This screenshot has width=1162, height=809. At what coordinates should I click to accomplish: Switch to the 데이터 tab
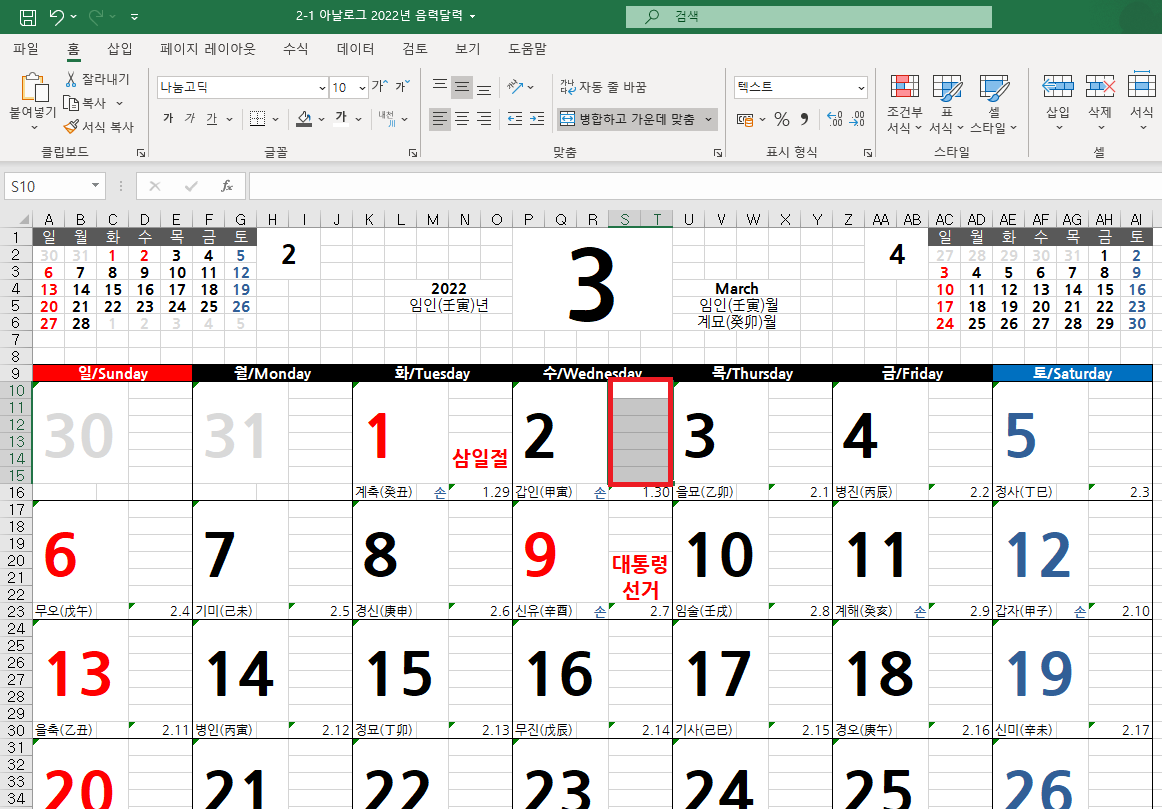click(x=356, y=49)
